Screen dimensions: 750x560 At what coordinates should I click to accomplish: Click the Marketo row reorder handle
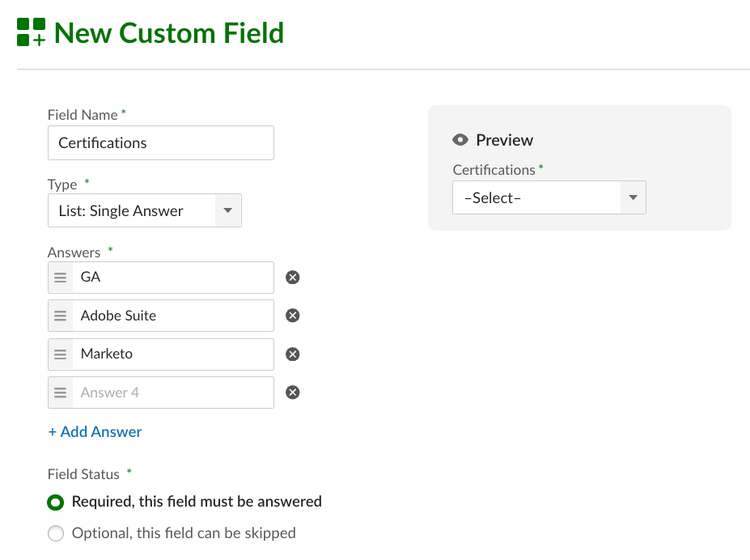pyautogui.click(x=60, y=354)
